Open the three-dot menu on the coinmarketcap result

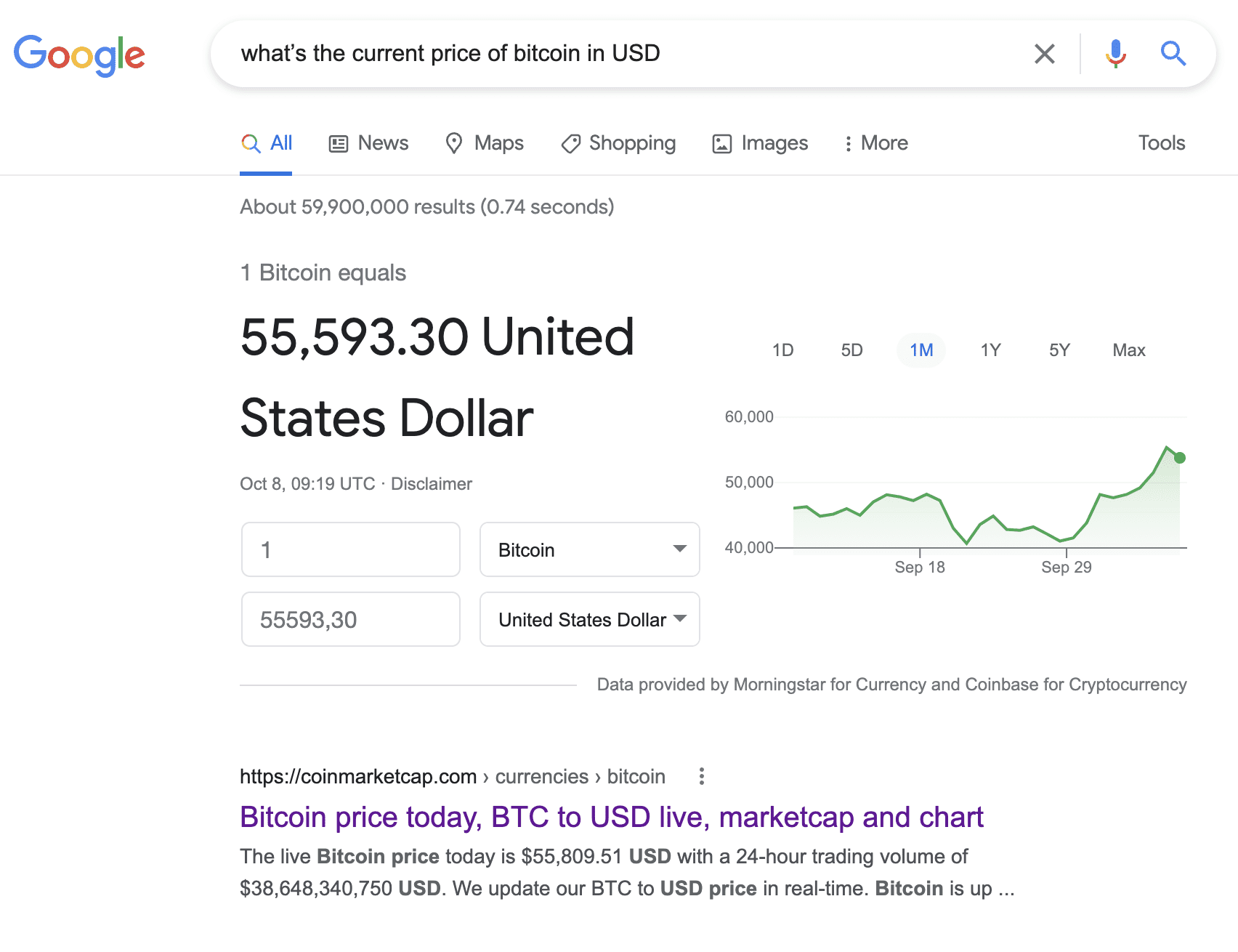(x=701, y=777)
